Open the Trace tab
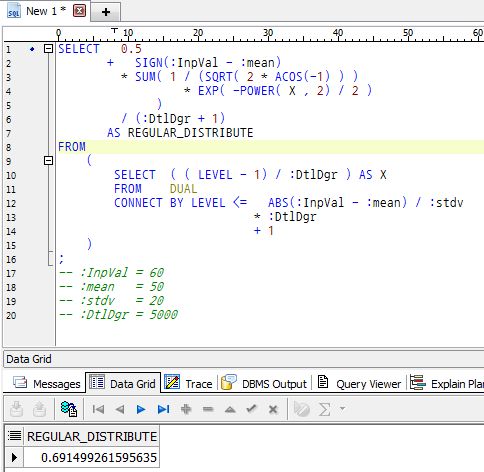This screenshot has width=484, height=472. click(x=189, y=384)
